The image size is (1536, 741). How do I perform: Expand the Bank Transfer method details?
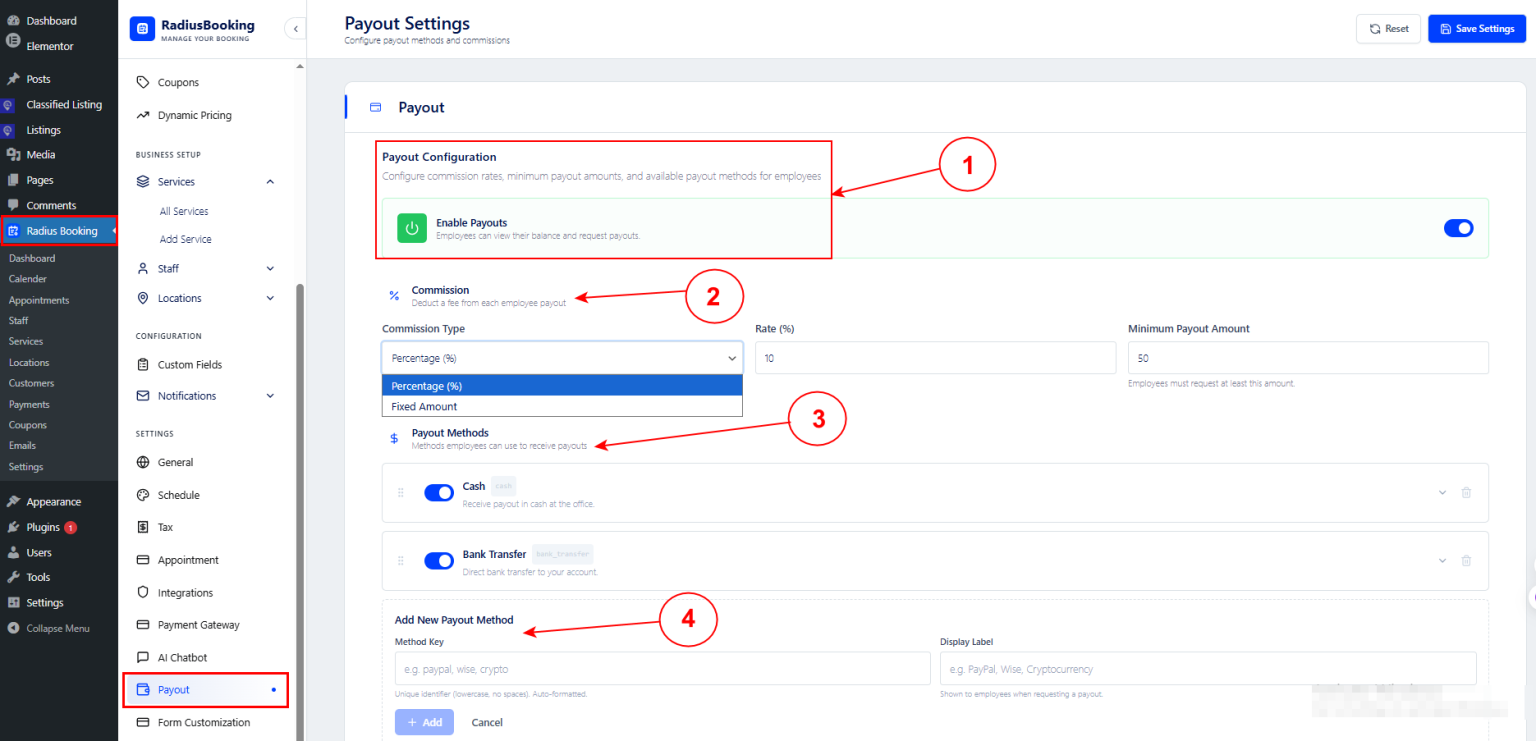1442,560
